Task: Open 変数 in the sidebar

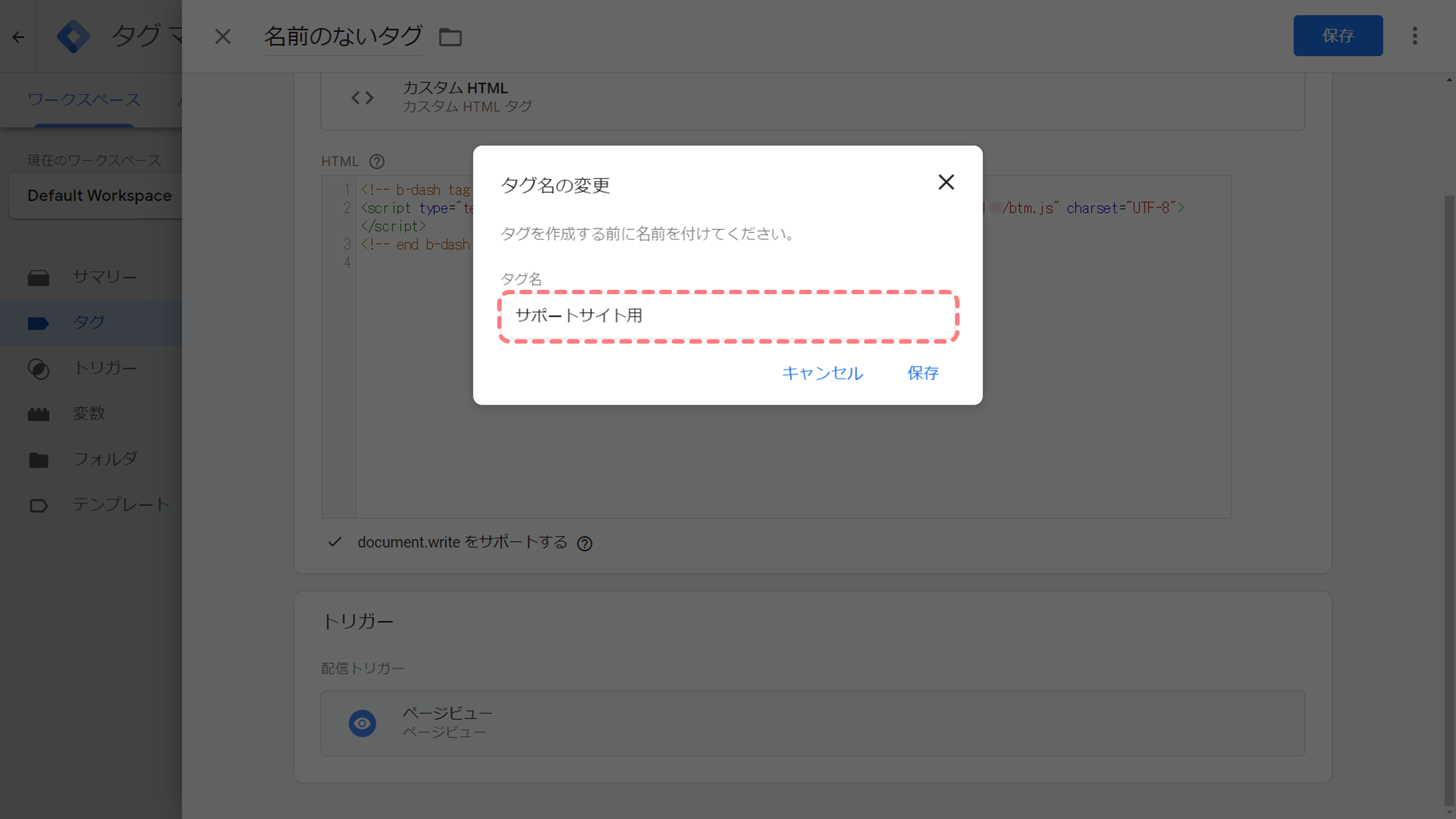Action: coord(91,414)
